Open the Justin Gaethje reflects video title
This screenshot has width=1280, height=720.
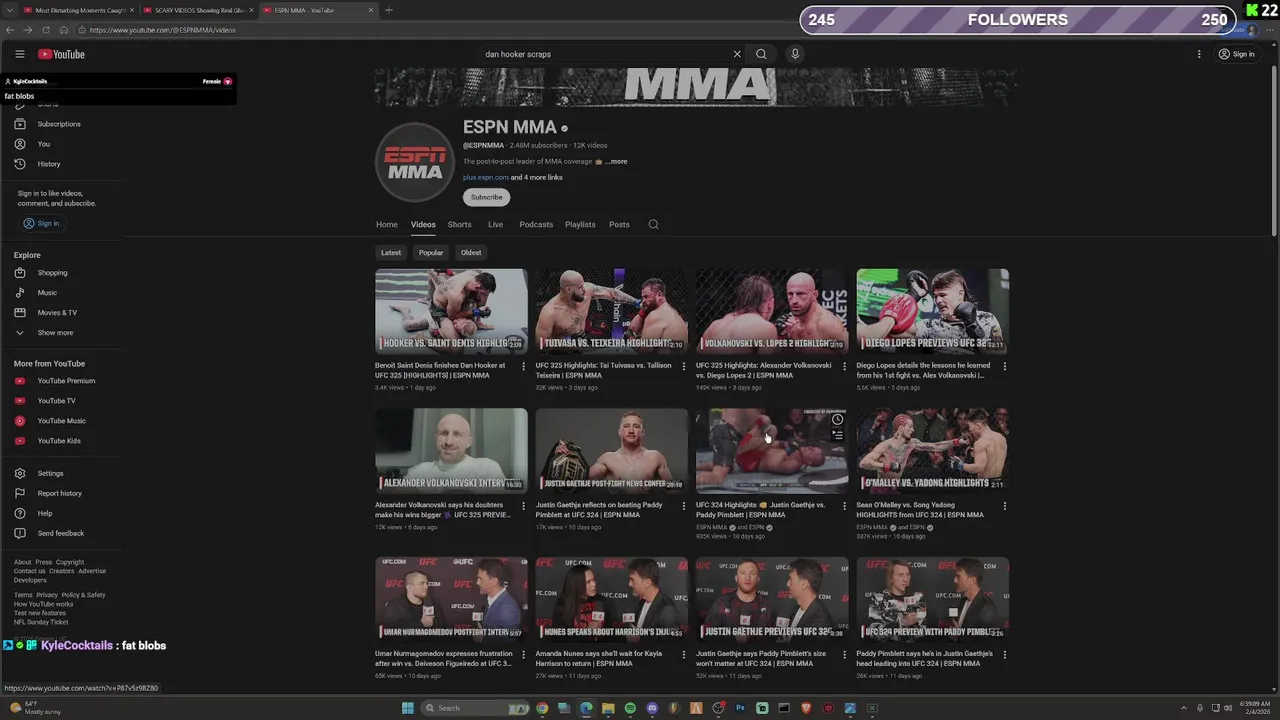tap(599, 510)
